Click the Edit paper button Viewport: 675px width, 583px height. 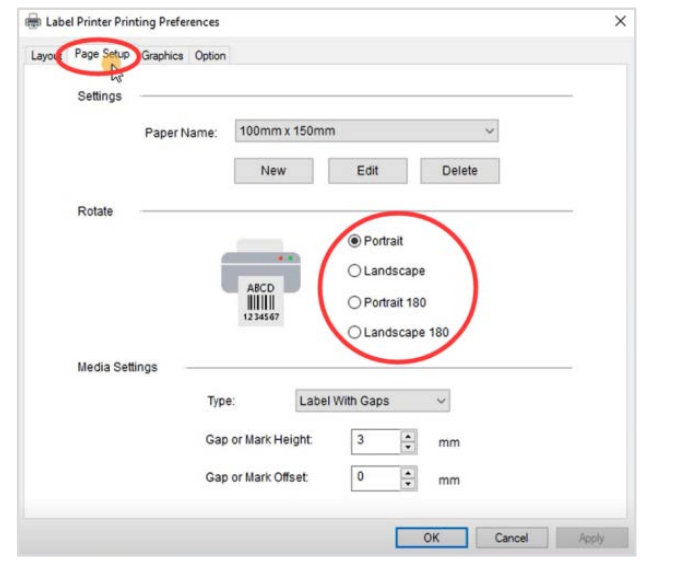click(367, 171)
